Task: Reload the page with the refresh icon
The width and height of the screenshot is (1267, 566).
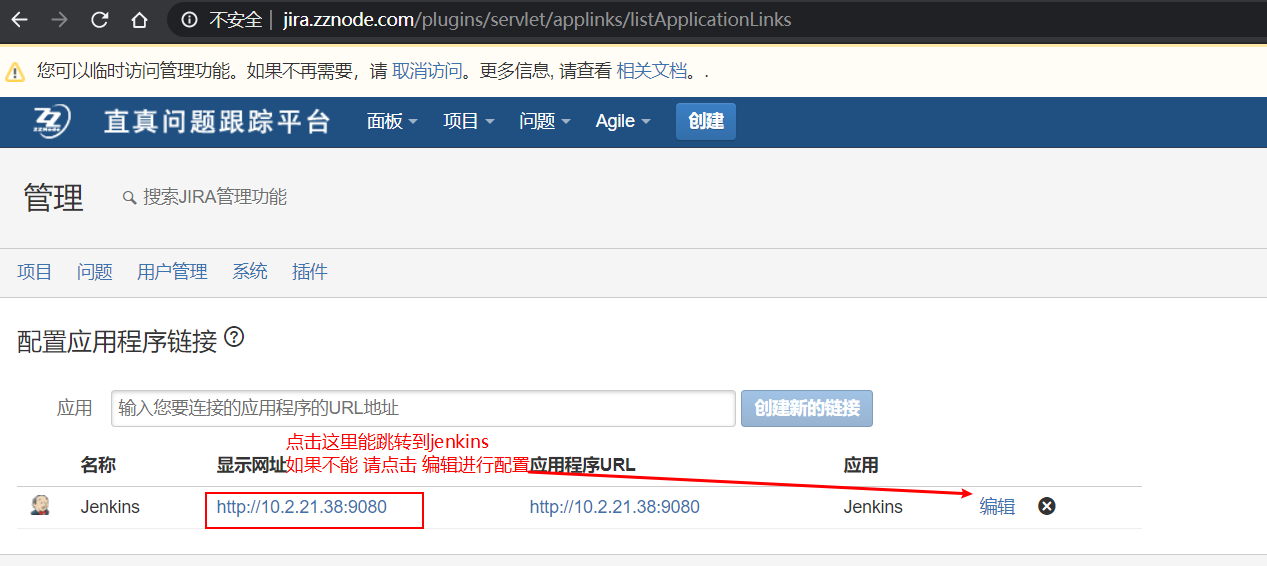Action: pyautogui.click(x=99, y=20)
